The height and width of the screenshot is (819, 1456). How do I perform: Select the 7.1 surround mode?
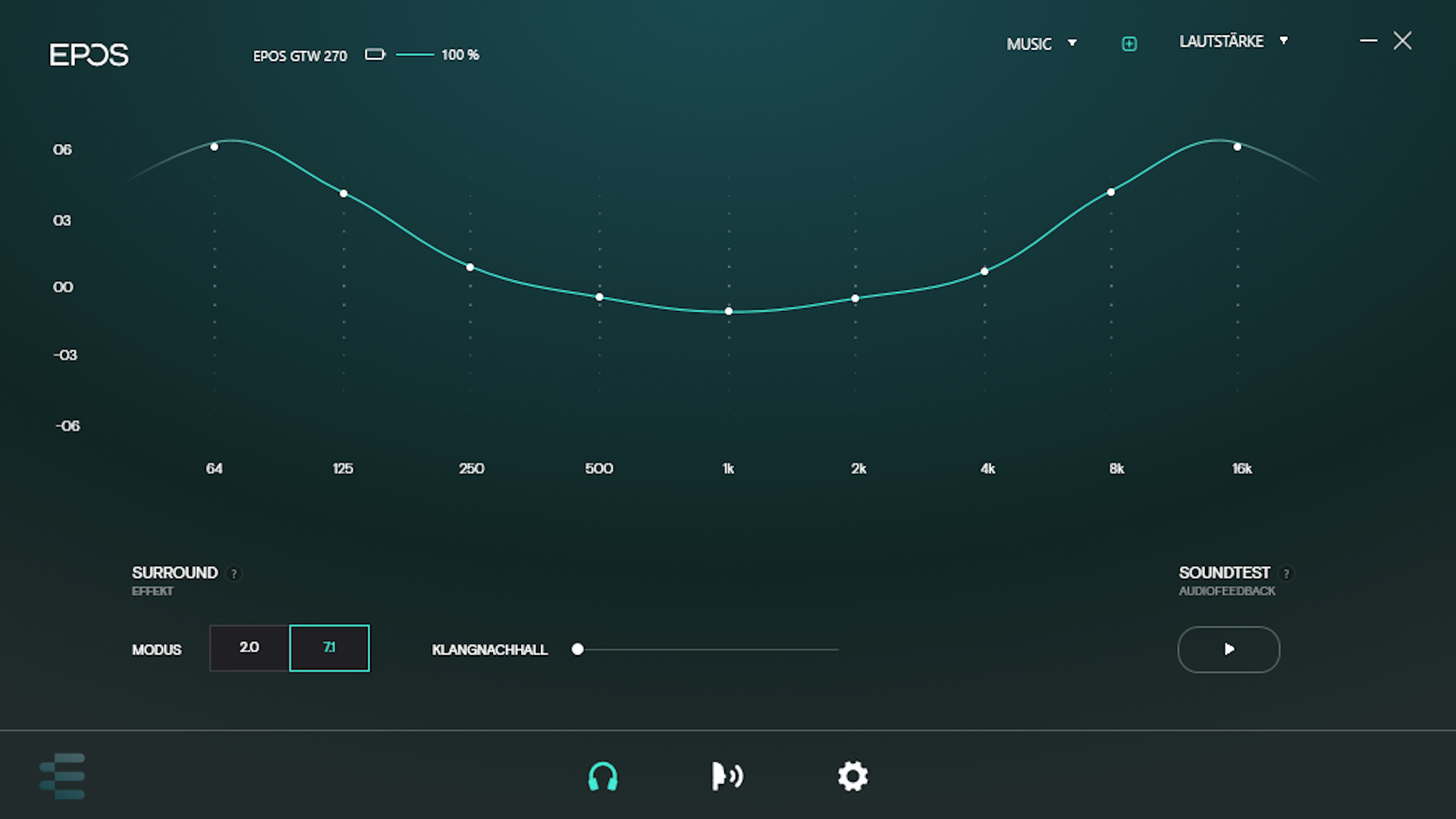coord(329,648)
